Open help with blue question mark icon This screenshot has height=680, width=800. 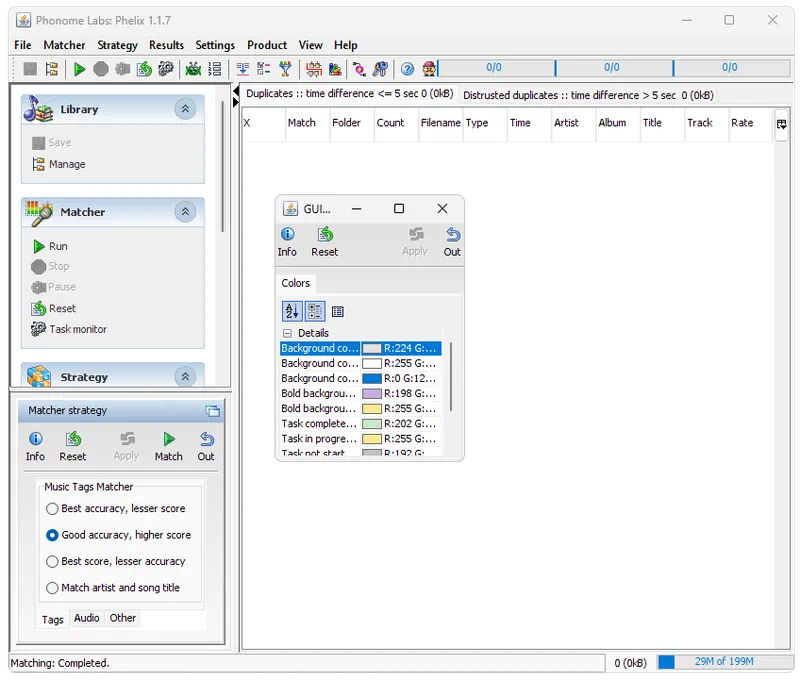click(x=407, y=69)
